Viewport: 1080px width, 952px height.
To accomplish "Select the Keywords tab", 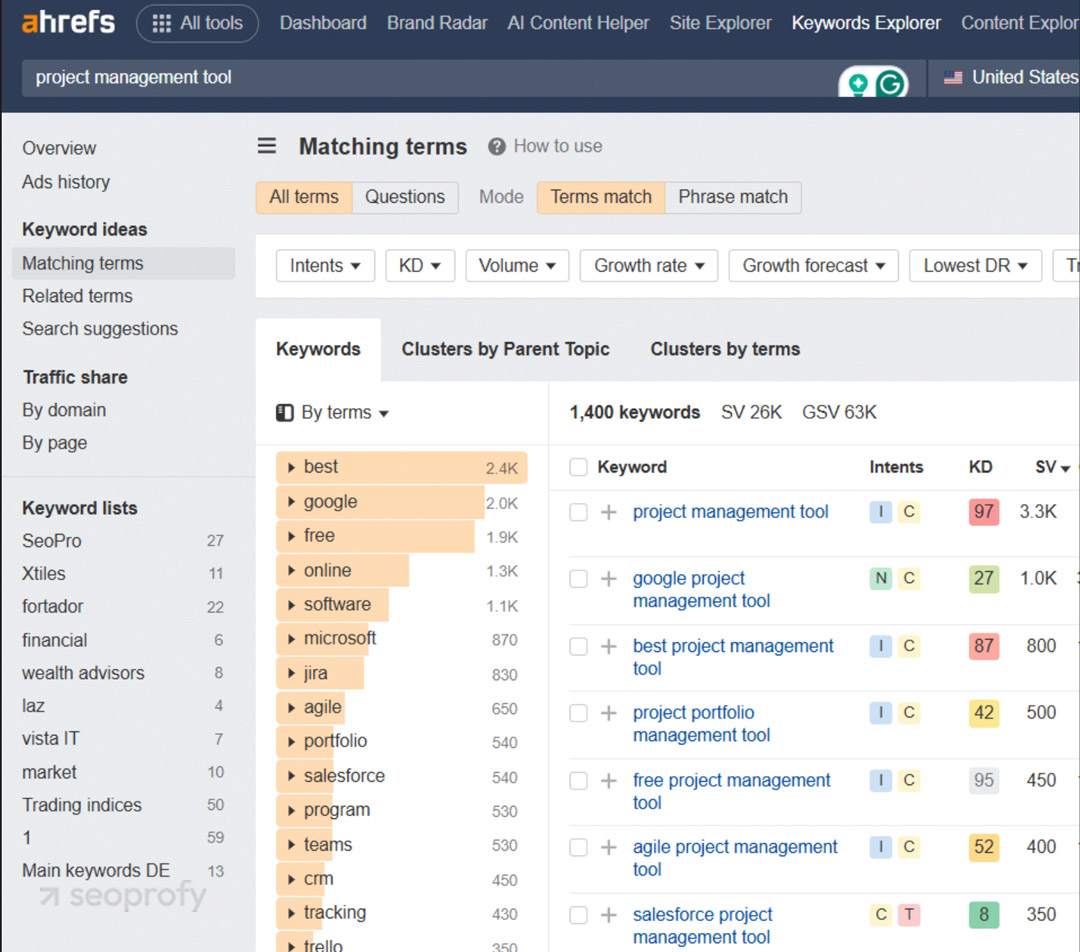I will click(318, 349).
